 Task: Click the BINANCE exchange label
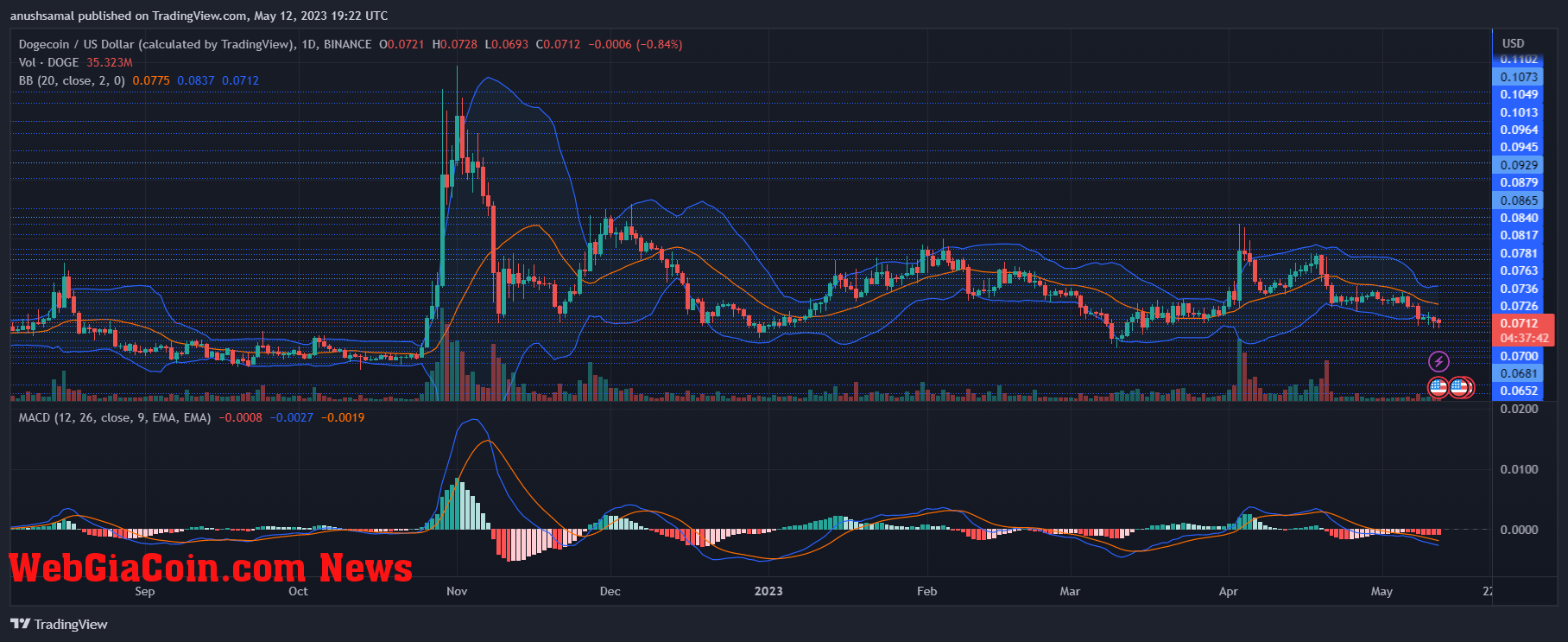(347, 44)
